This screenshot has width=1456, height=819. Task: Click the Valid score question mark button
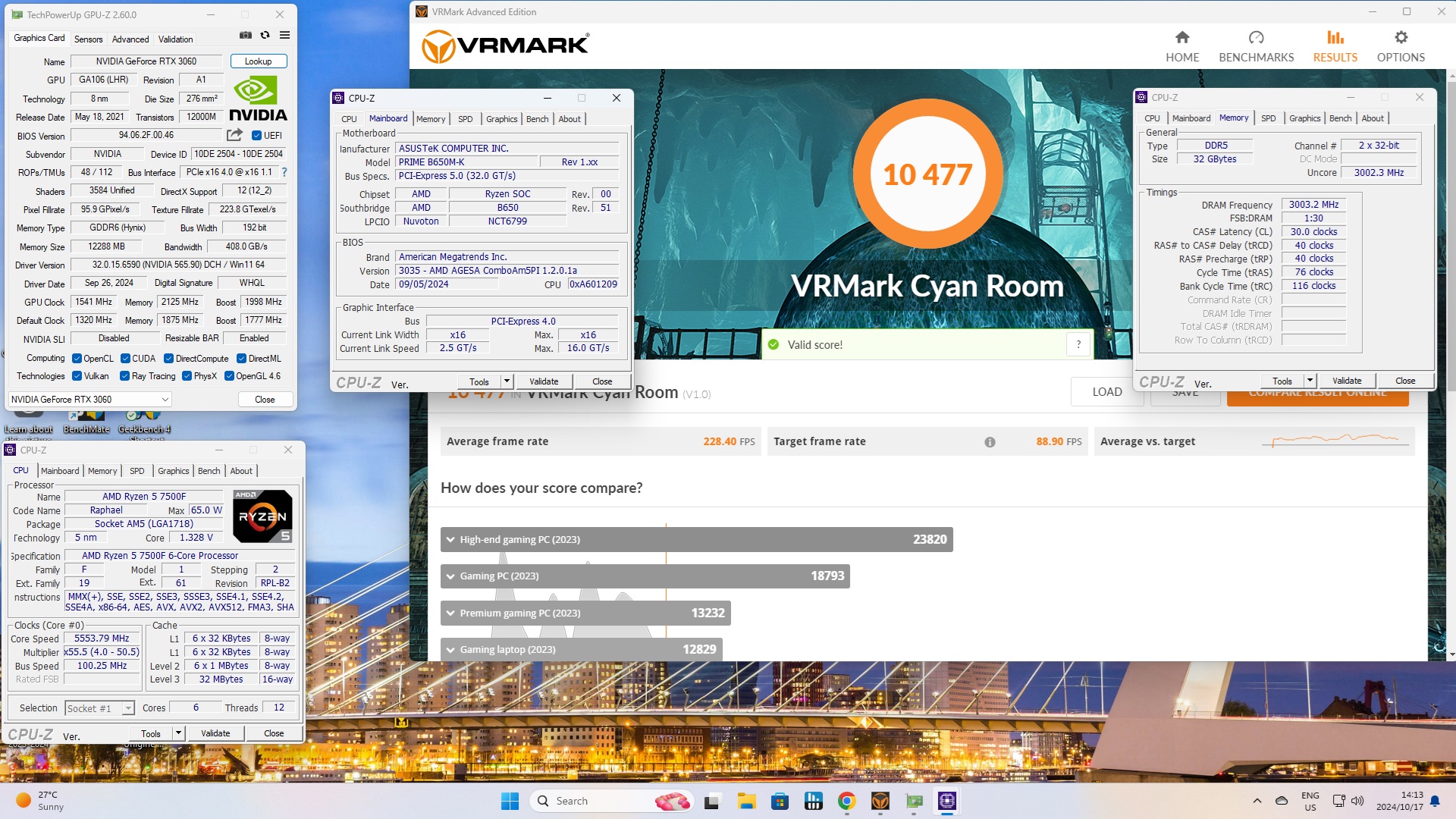[1078, 344]
